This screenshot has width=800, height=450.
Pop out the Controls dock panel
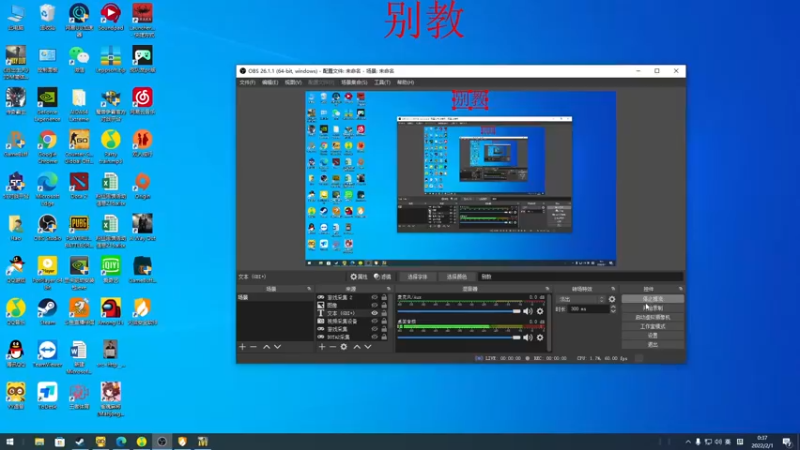click(x=680, y=289)
